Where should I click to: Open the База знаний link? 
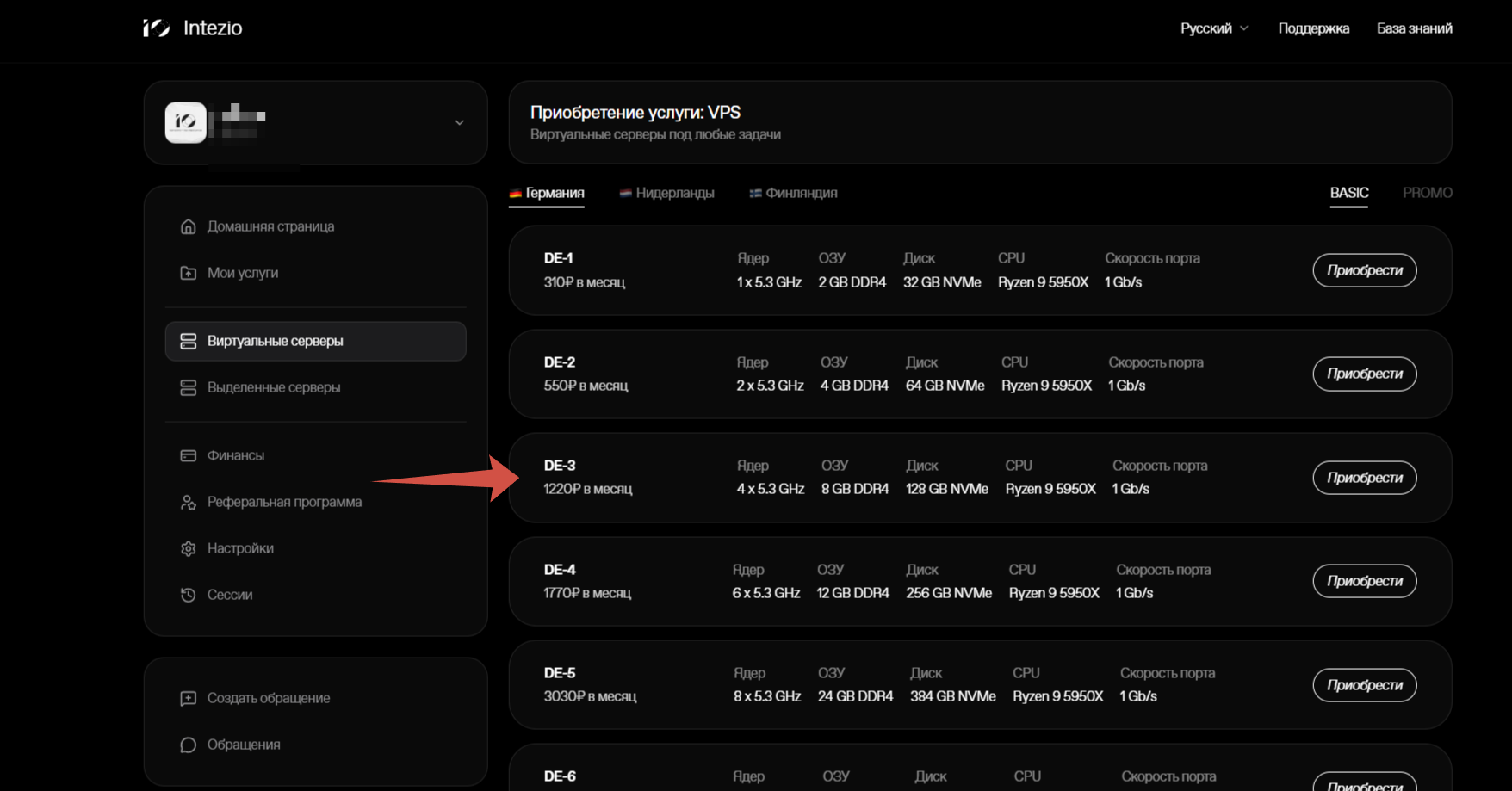1414,28
